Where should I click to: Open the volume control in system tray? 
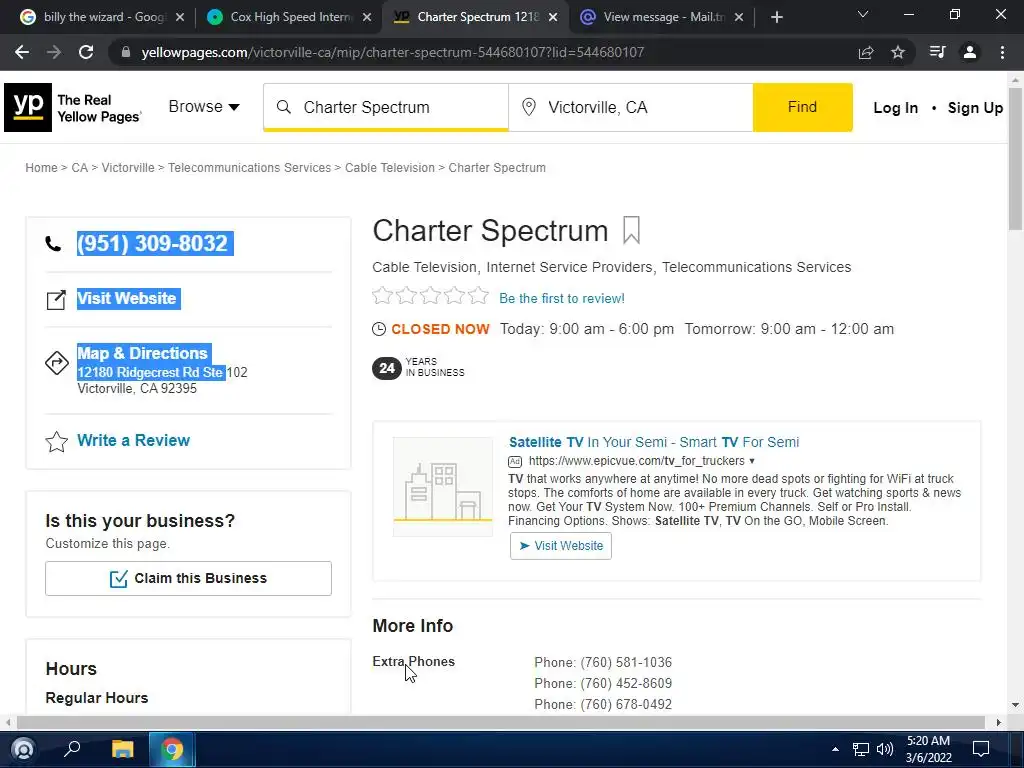coord(885,749)
